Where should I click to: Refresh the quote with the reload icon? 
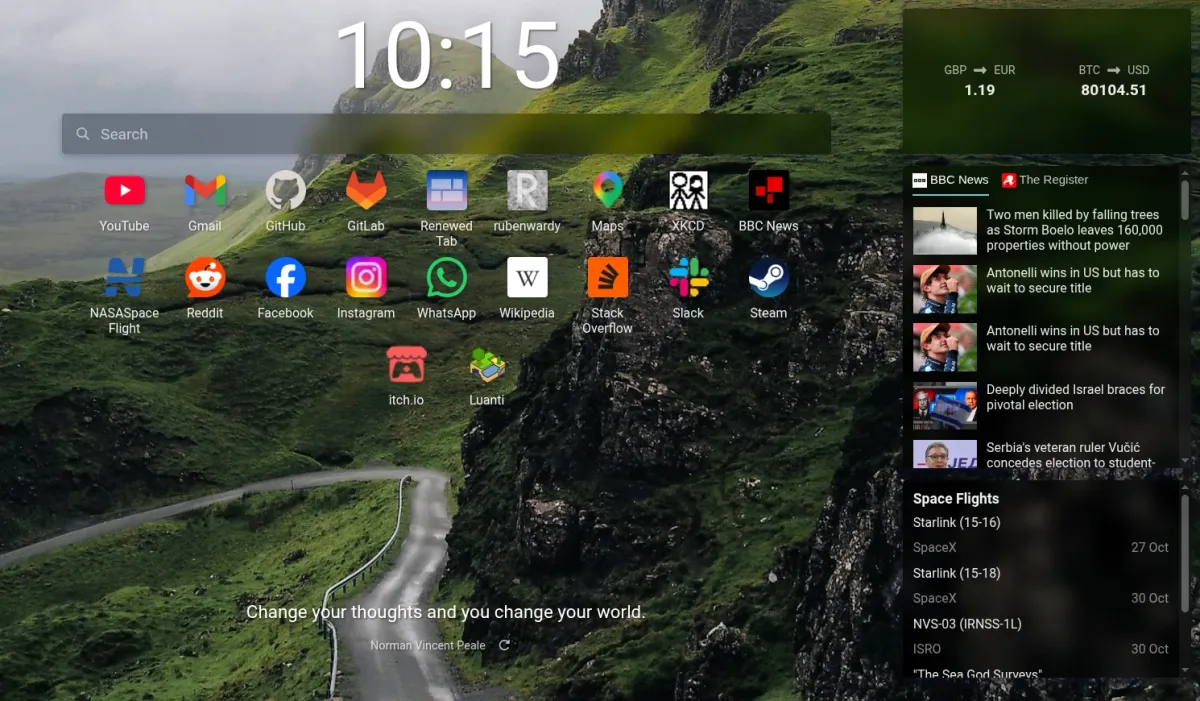(x=504, y=645)
